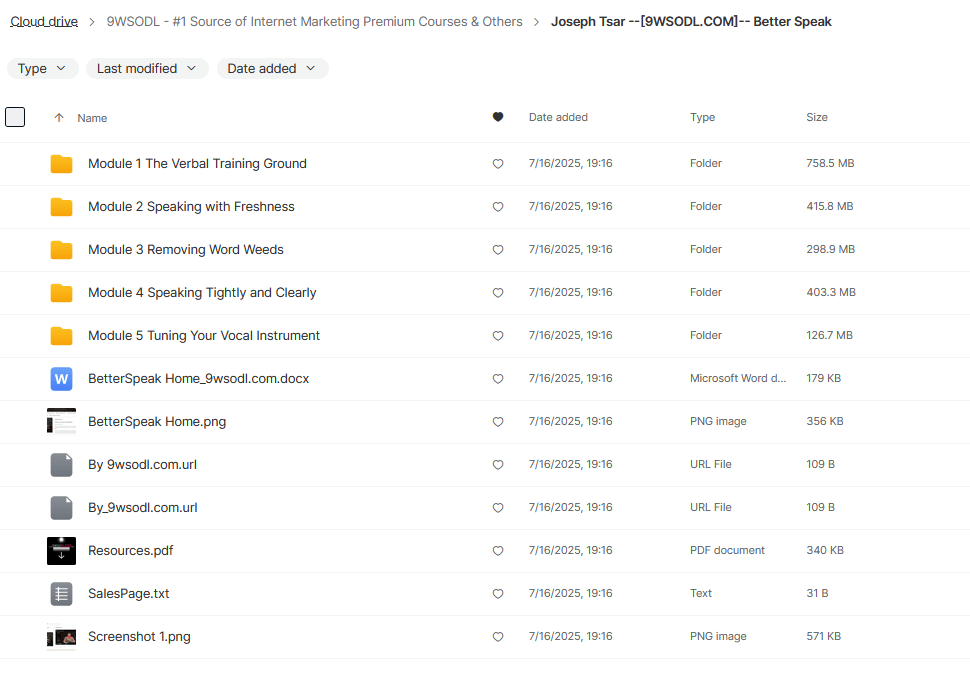Click the sort arrow beside the Name column
Image resolution: width=970 pixels, height=687 pixels.
tap(59, 118)
